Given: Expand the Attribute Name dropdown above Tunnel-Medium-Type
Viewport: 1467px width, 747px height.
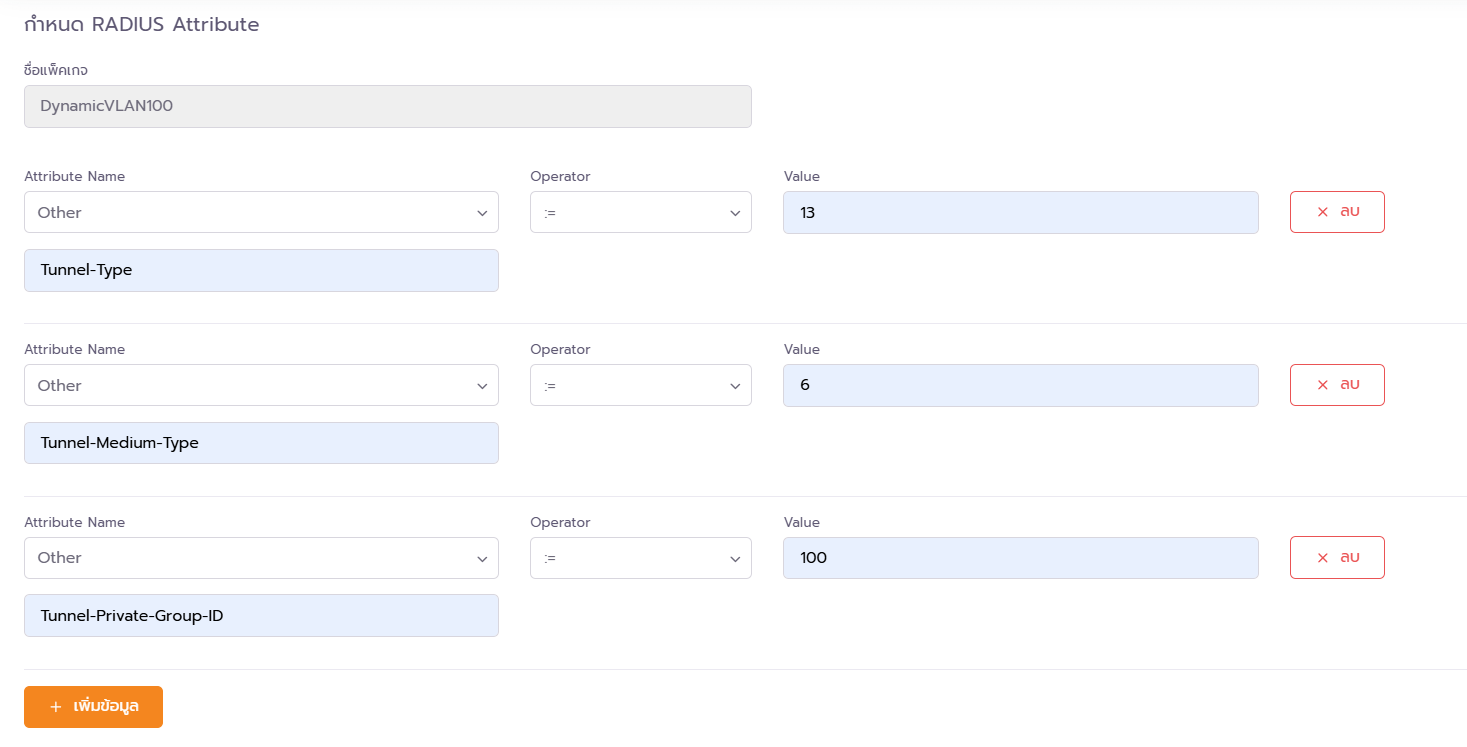Looking at the screenshot, I should 261,385.
